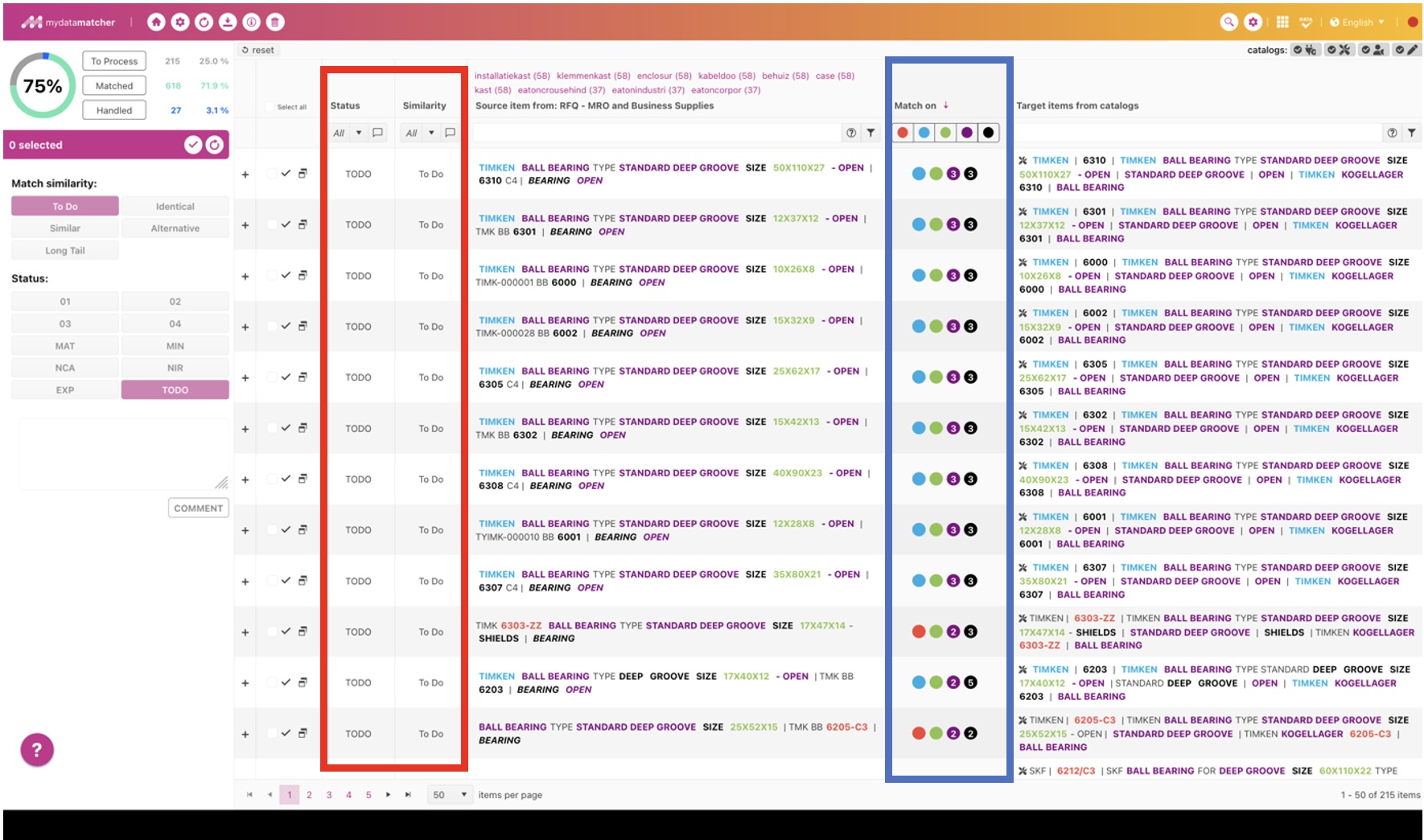This screenshot has width=1424, height=840.
Task: Show the To Process items
Action: pyautogui.click(x=114, y=61)
